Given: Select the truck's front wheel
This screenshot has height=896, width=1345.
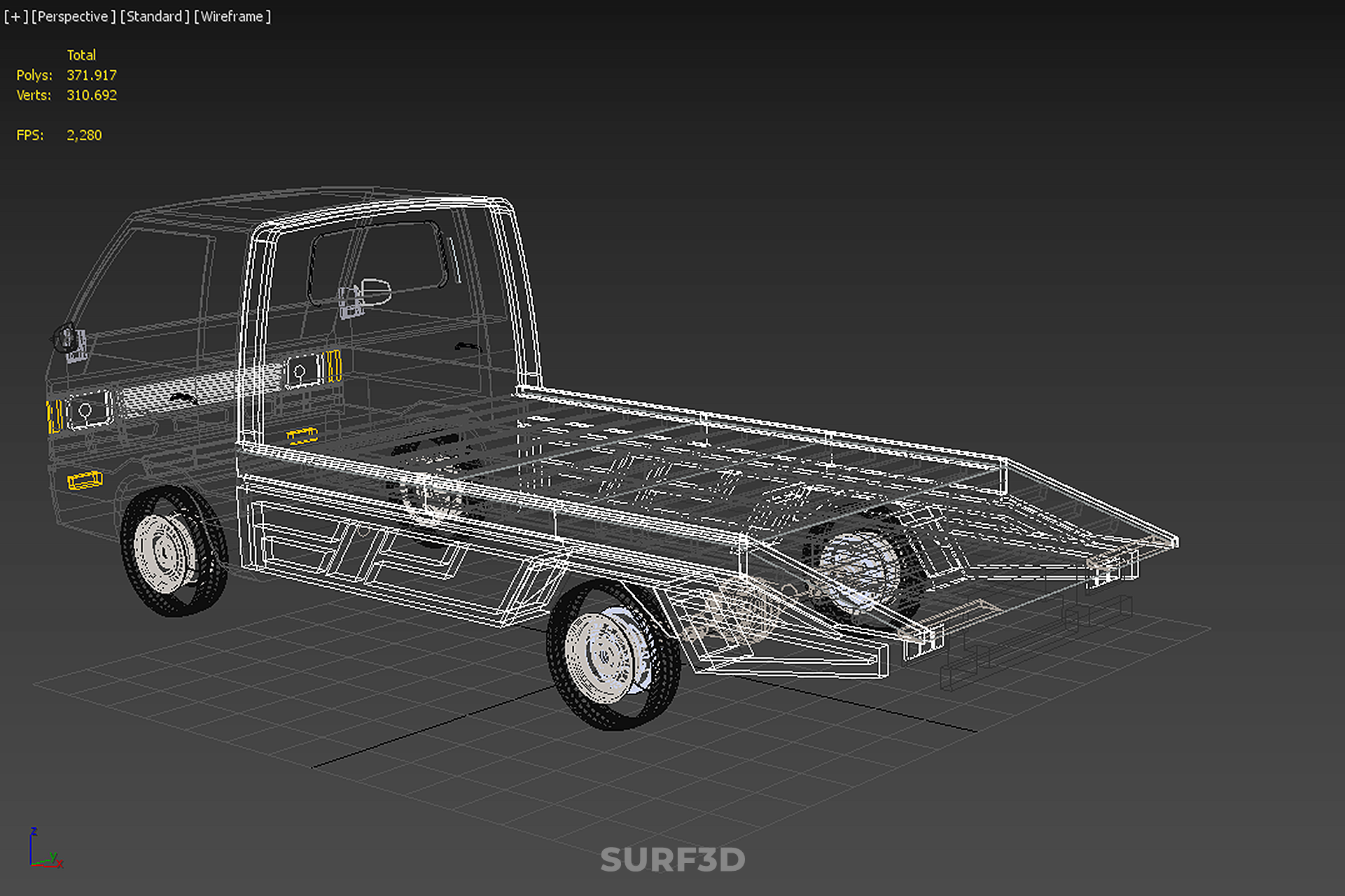Looking at the screenshot, I should click(172, 551).
